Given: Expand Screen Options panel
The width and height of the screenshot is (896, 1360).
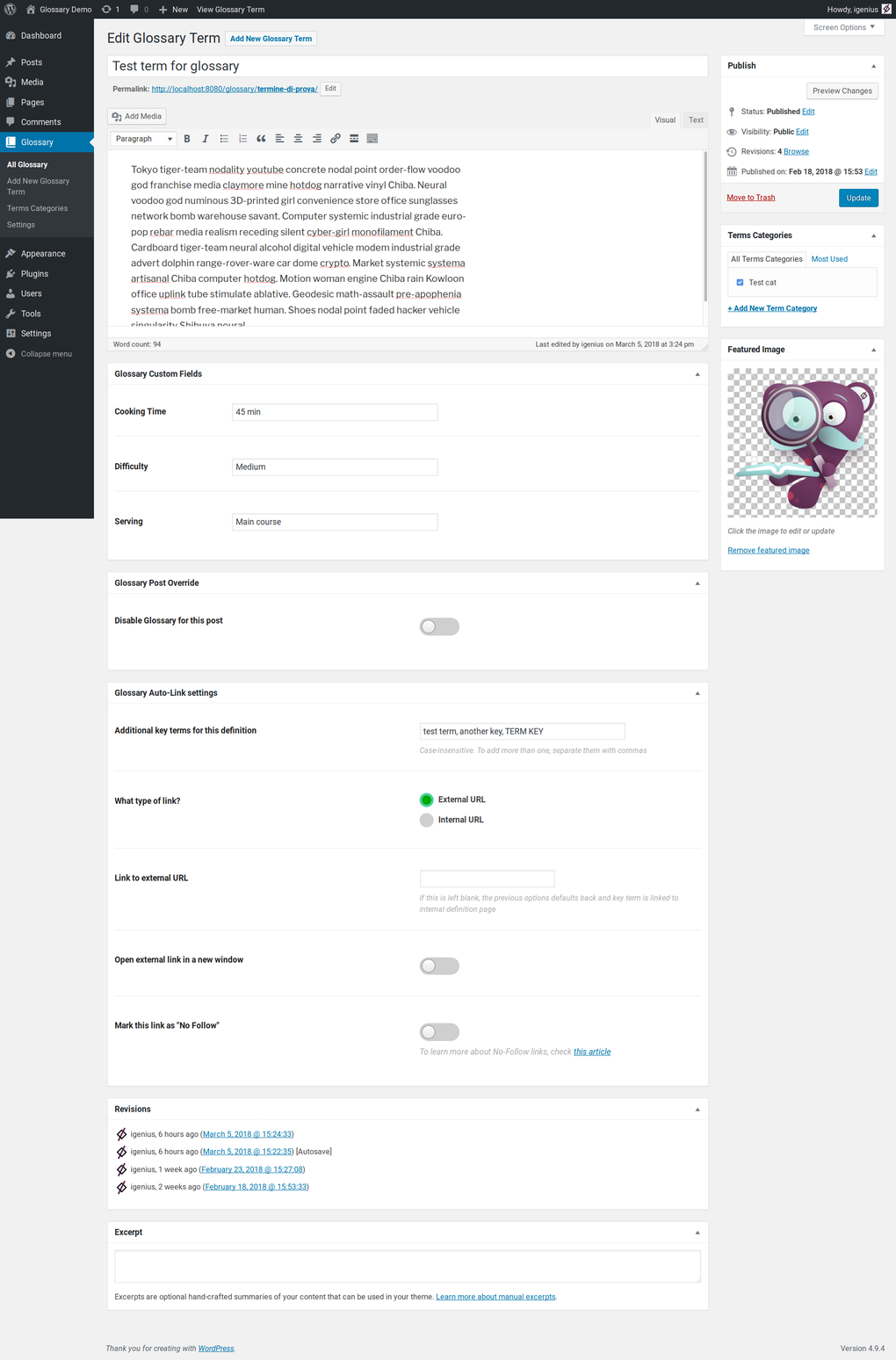Looking at the screenshot, I should (842, 27).
